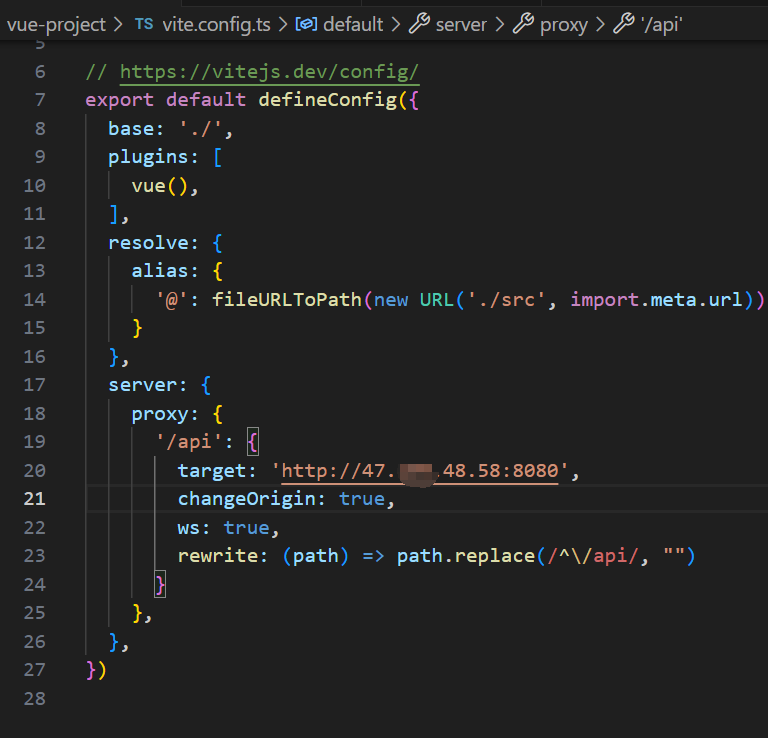Click the highlighted closing brace on line 24

(160, 585)
